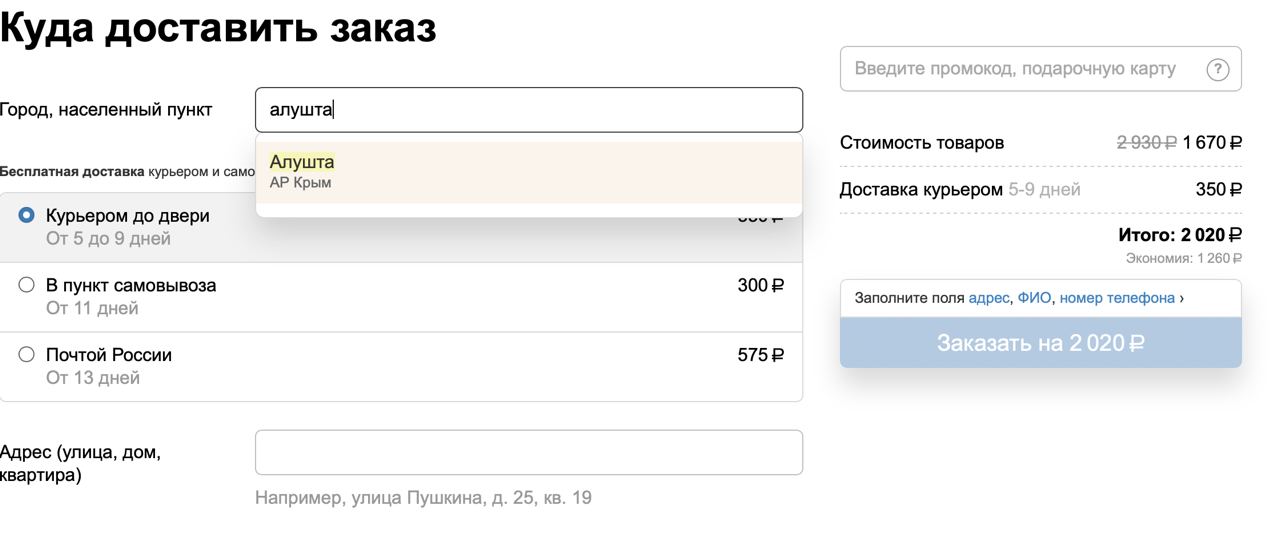Follow the адрес link in the hint
1280x544 pixels.
pos(989,298)
